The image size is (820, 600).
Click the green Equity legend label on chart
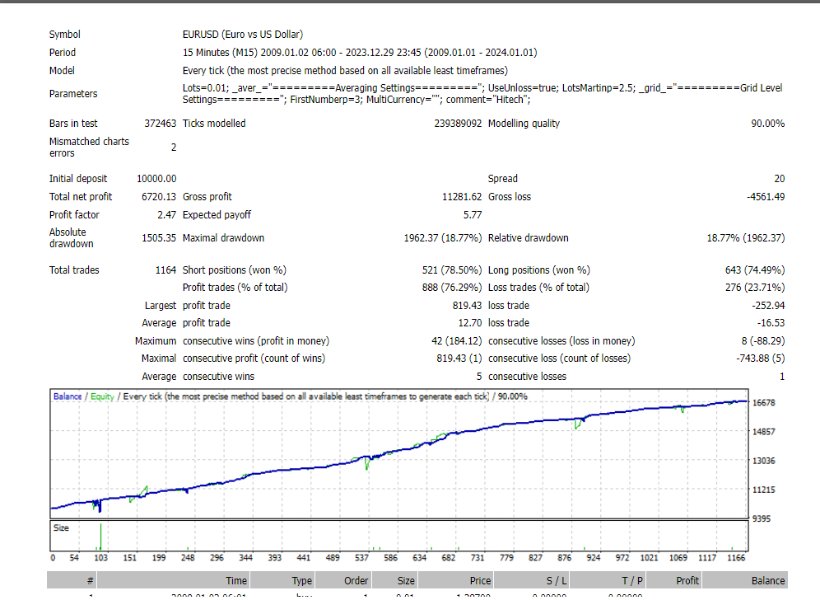pyautogui.click(x=102, y=397)
